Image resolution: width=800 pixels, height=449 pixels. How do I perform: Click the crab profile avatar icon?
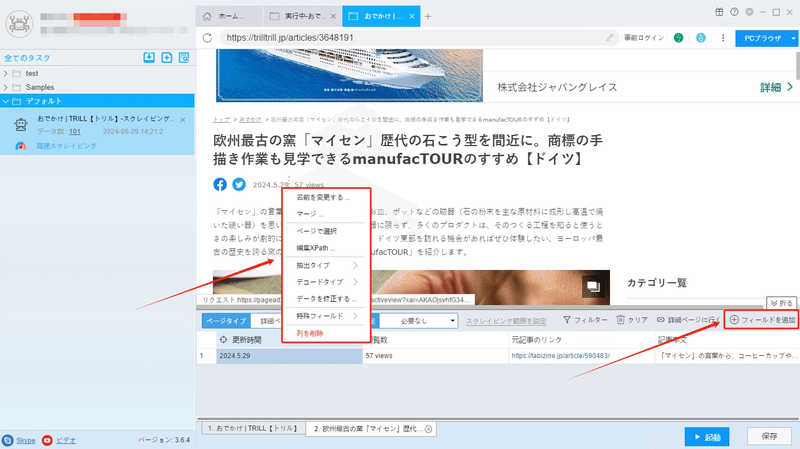click(x=19, y=23)
